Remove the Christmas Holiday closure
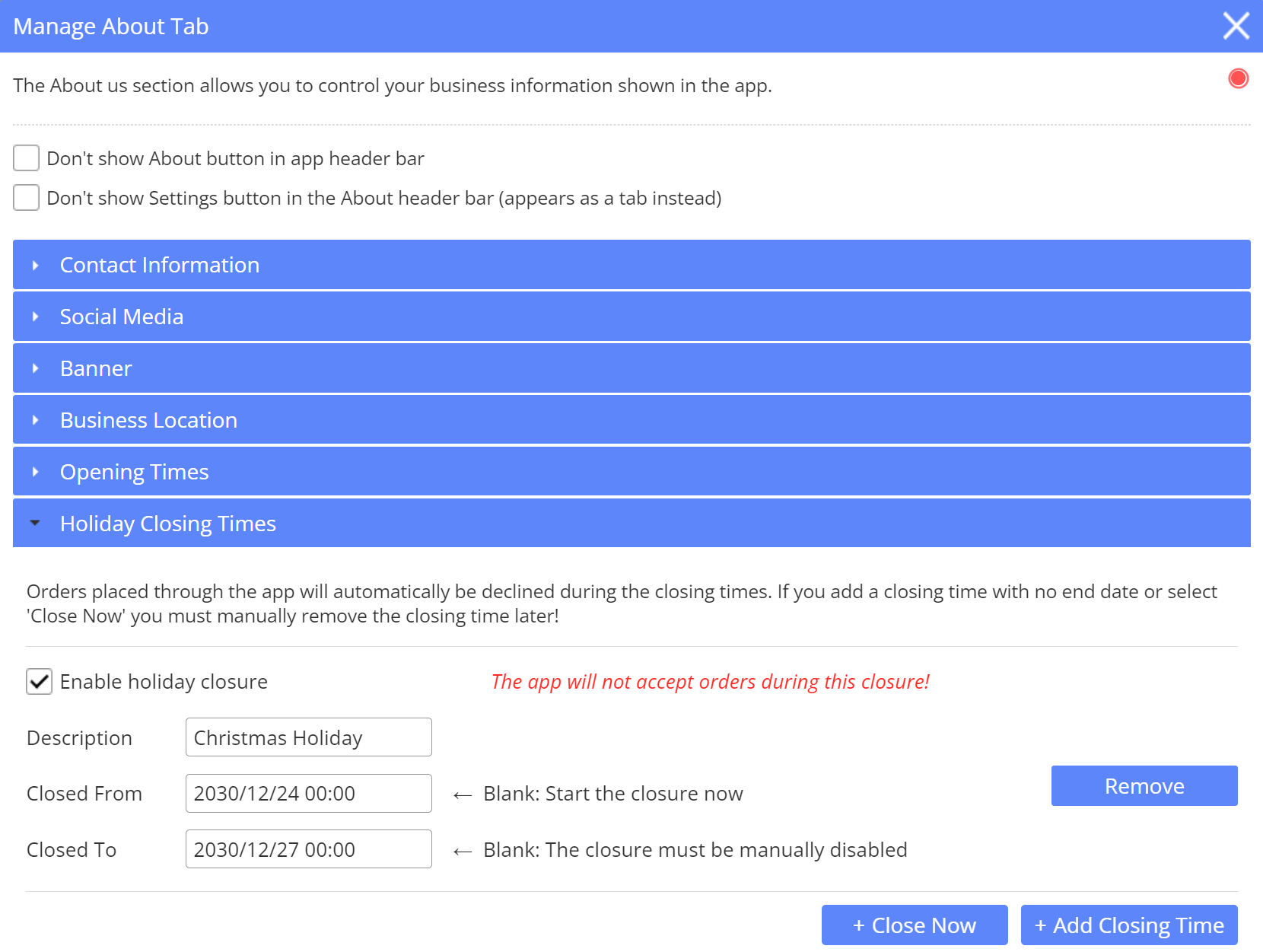 pos(1144,786)
